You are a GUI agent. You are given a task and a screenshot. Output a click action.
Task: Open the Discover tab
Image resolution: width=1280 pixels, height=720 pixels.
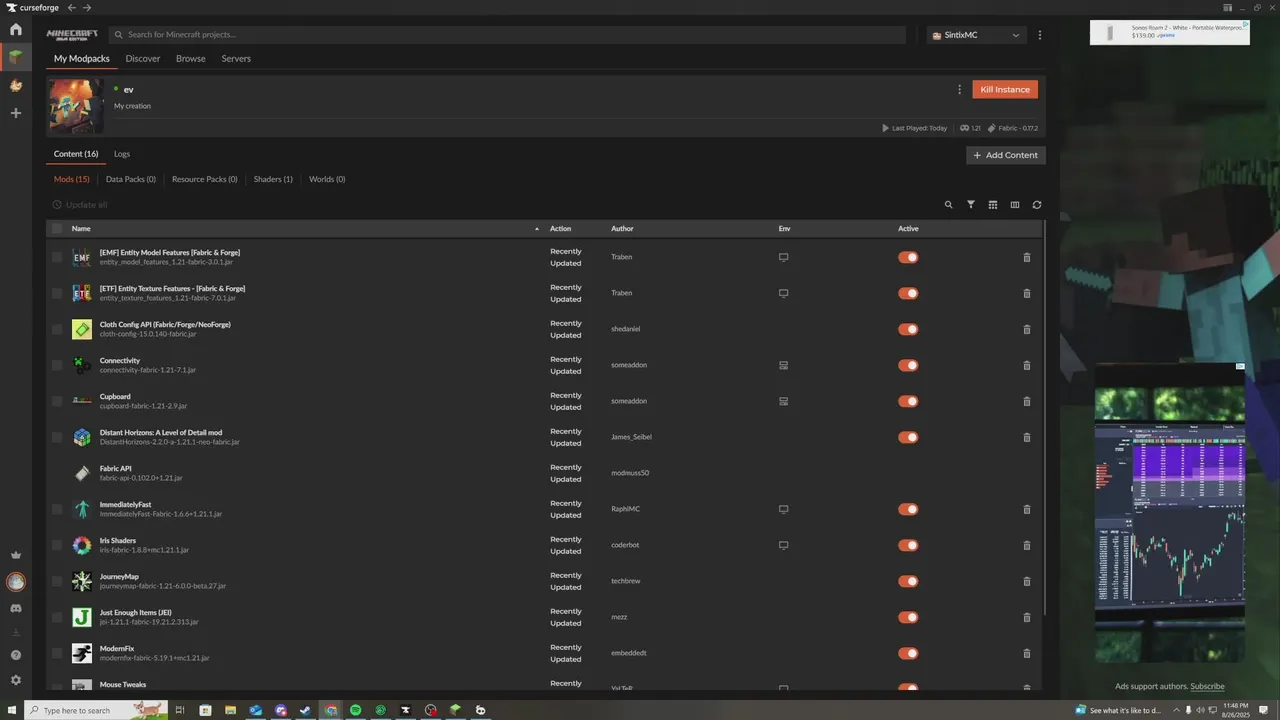[x=143, y=59]
